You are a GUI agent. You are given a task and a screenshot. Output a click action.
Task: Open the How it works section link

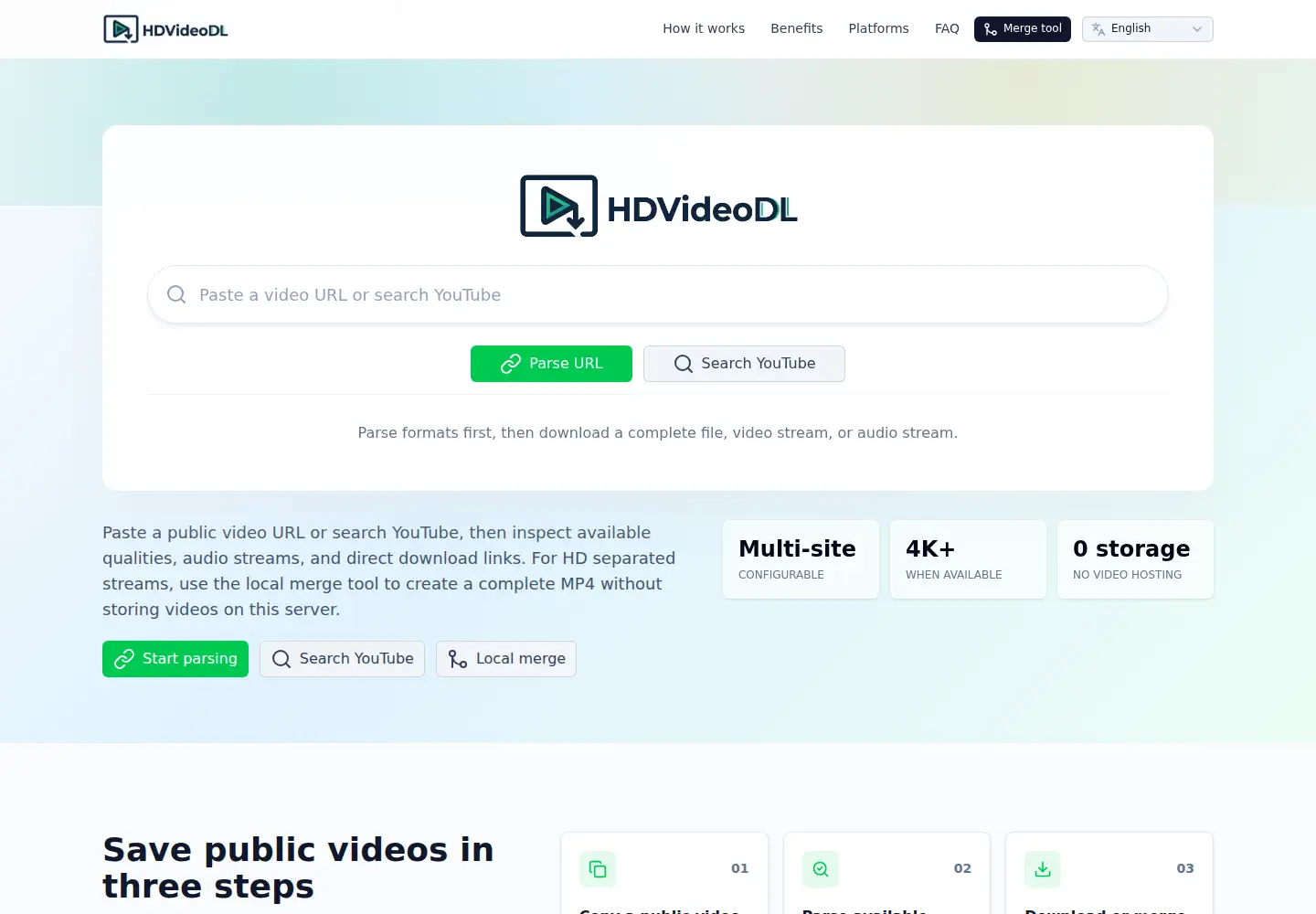click(x=704, y=28)
